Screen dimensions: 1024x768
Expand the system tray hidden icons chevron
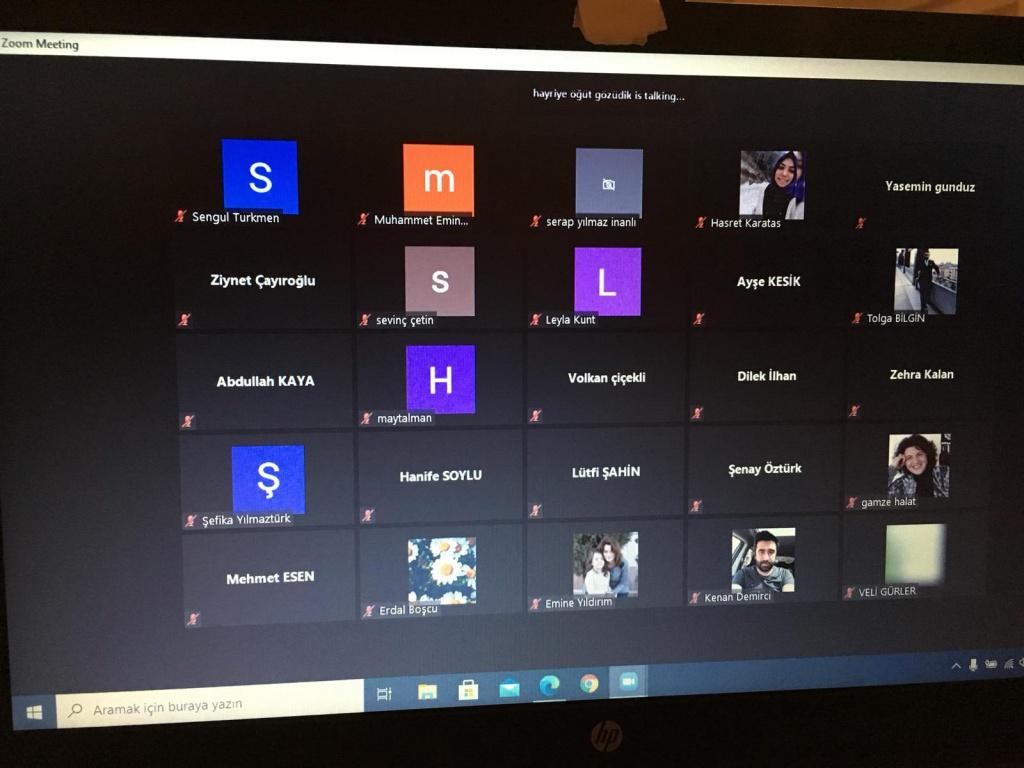click(956, 666)
